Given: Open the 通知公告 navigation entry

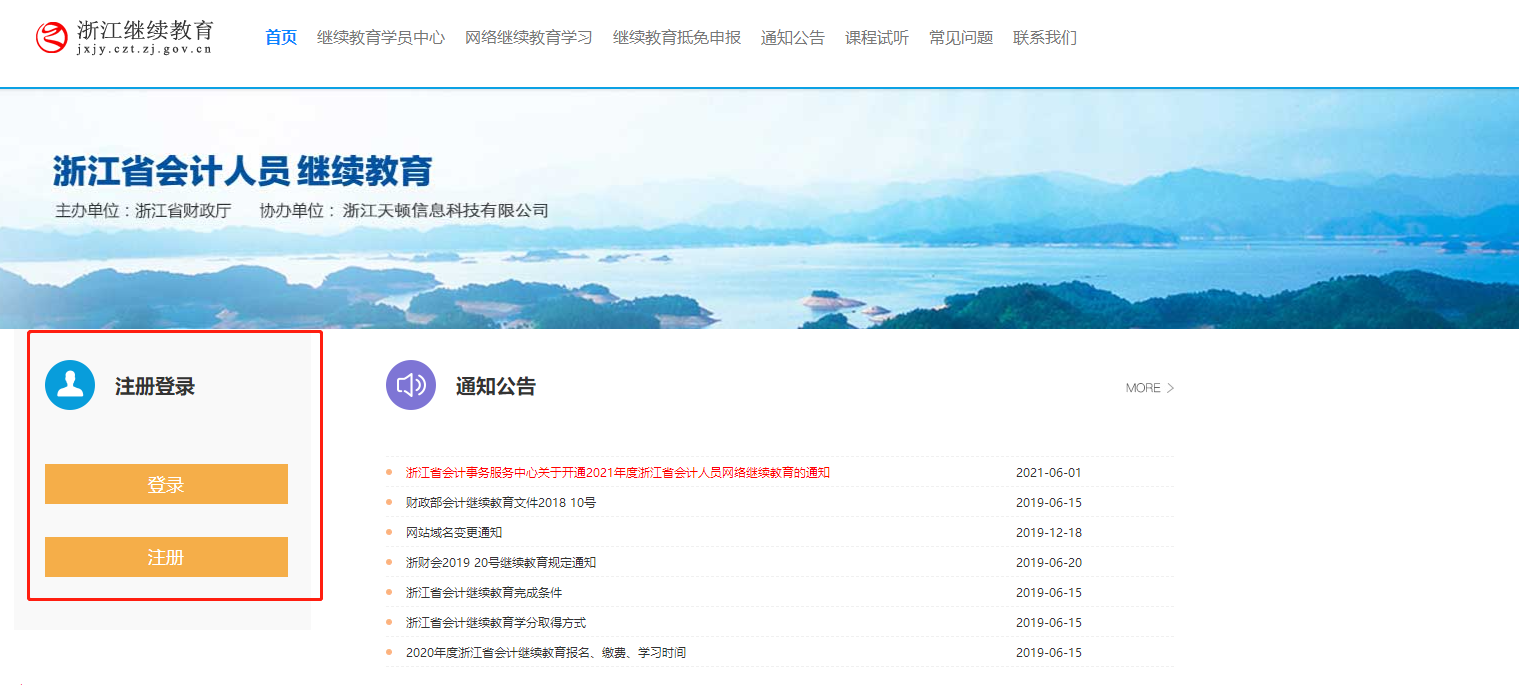Looking at the screenshot, I should pos(792,37).
